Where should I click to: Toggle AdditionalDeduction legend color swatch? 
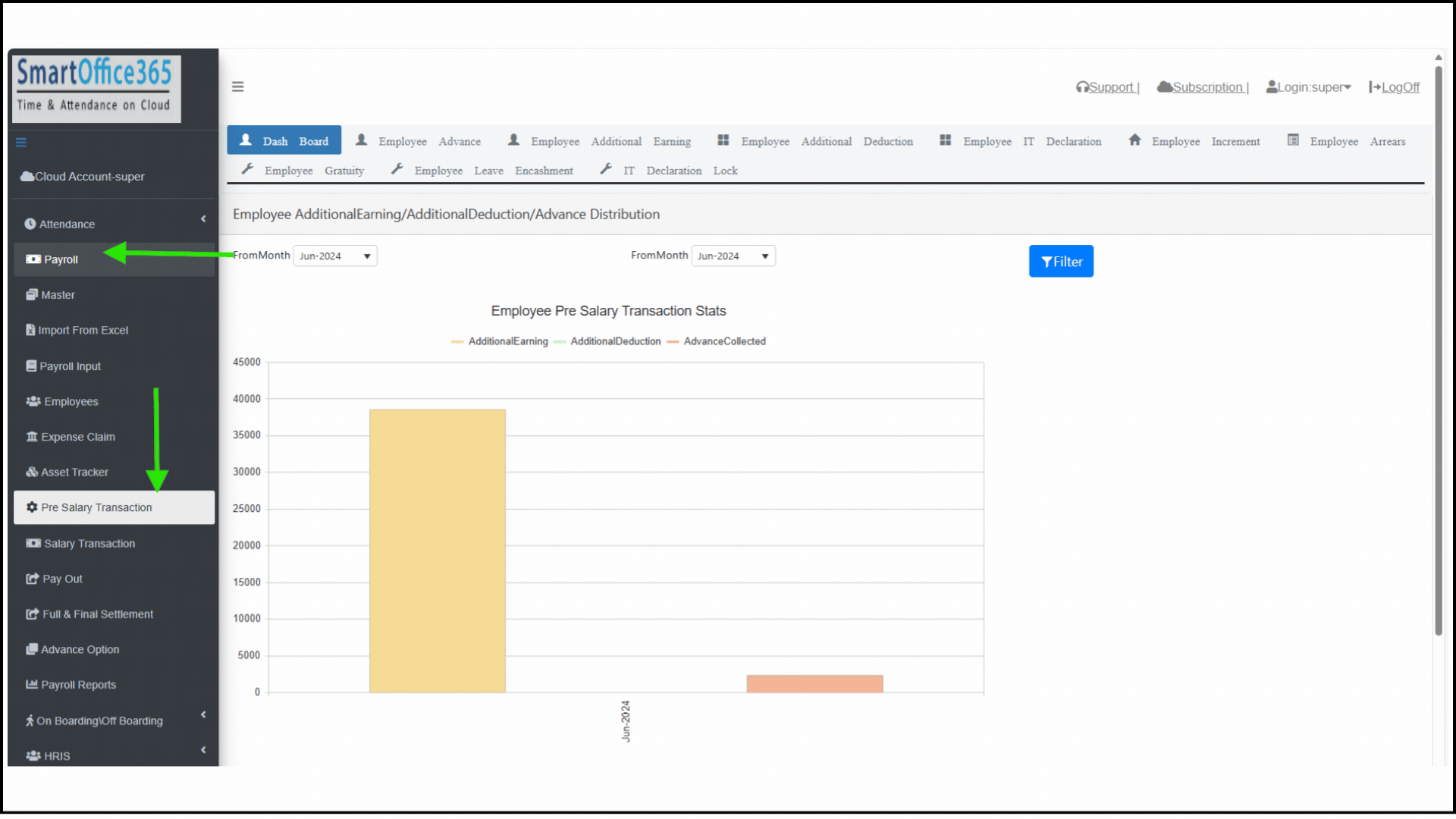coord(560,341)
